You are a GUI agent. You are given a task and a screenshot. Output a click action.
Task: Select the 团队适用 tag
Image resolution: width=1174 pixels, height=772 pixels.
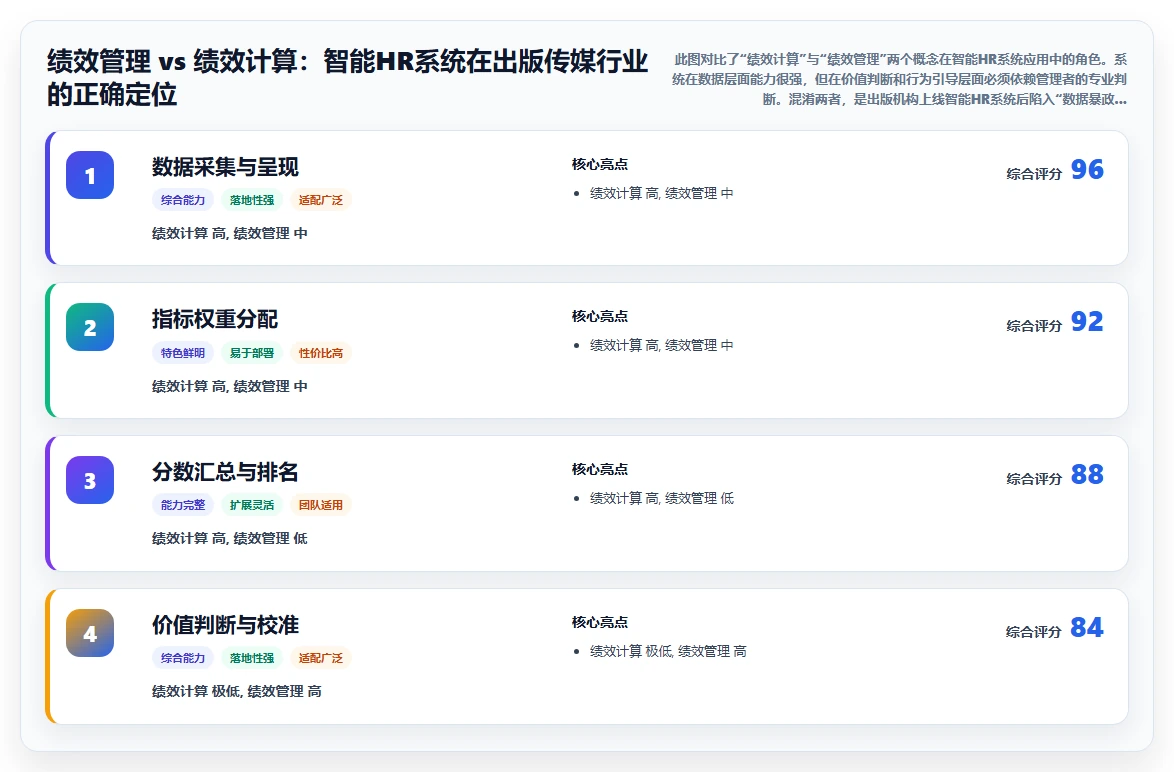320,505
